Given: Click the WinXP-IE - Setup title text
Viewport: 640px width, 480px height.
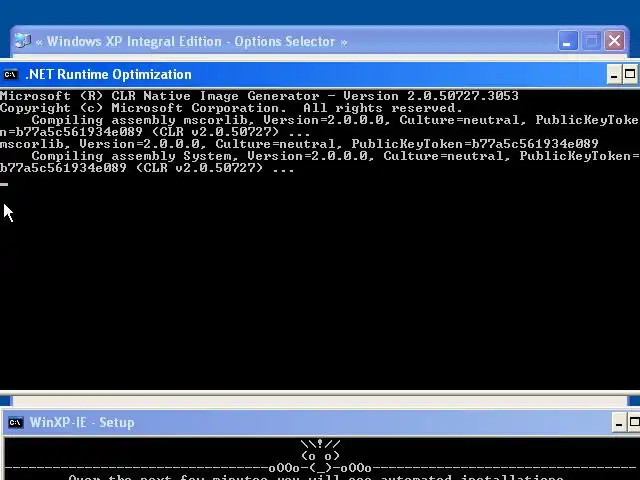Looking at the screenshot, I should coord(82,422).
